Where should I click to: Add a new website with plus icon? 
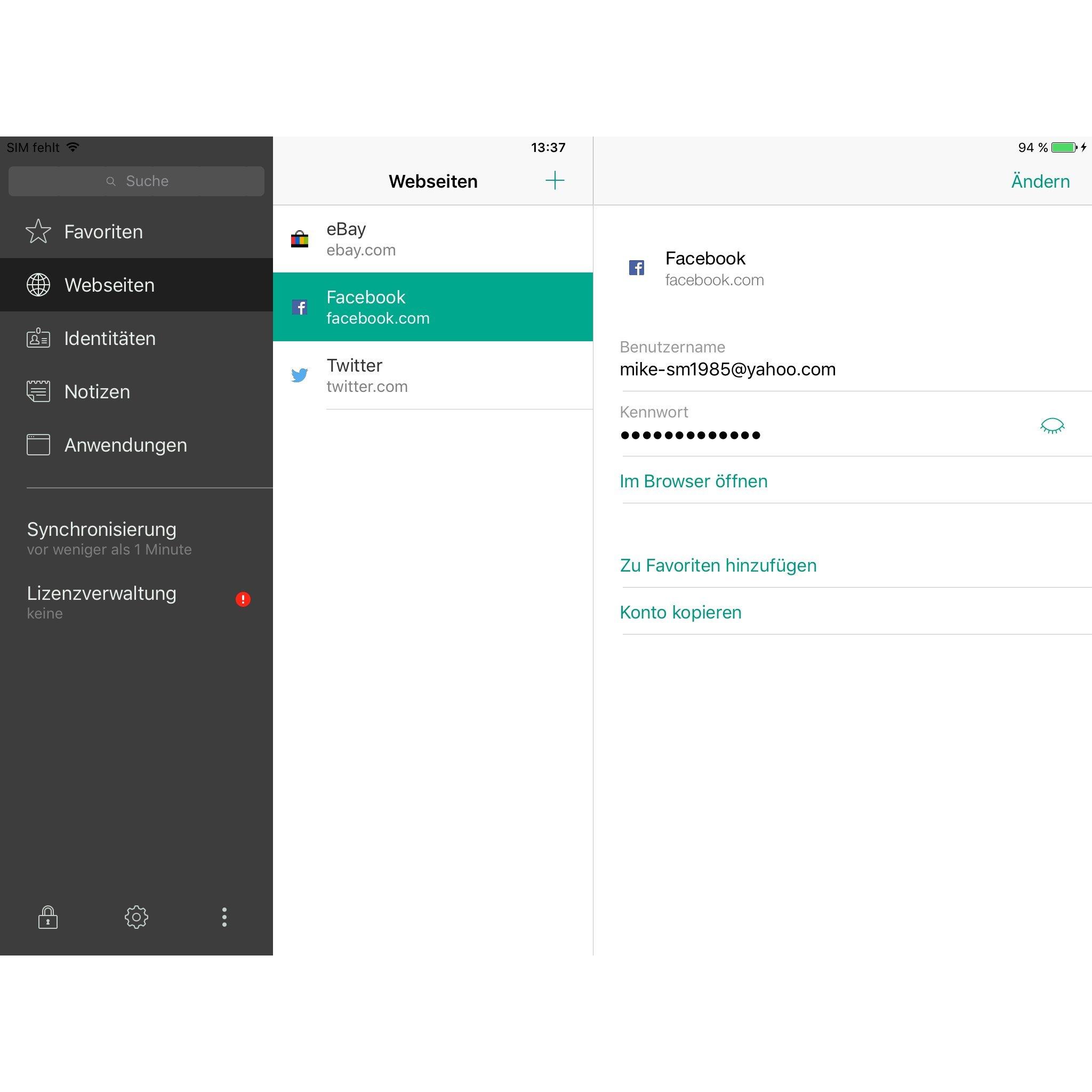click(x=555, y=180)
